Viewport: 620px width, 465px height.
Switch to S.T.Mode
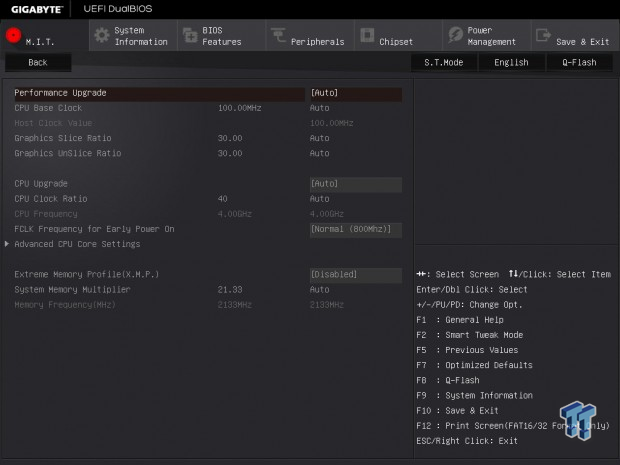444,62
